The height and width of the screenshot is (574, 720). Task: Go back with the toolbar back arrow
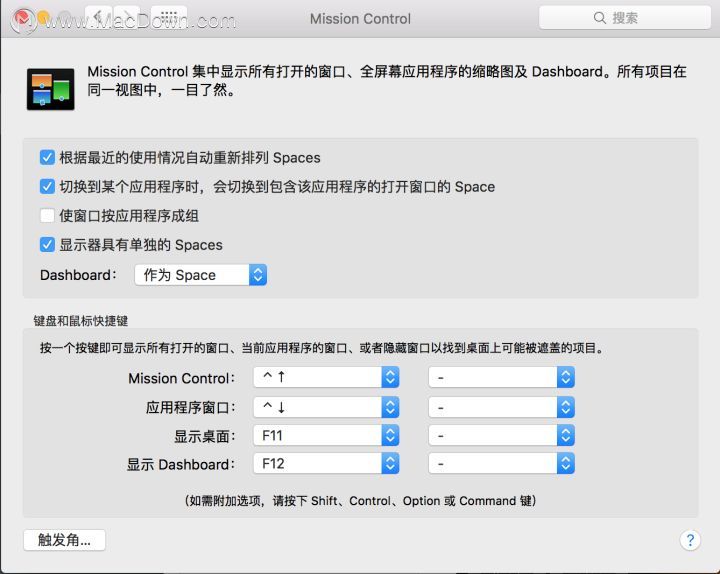click(99, 17)
